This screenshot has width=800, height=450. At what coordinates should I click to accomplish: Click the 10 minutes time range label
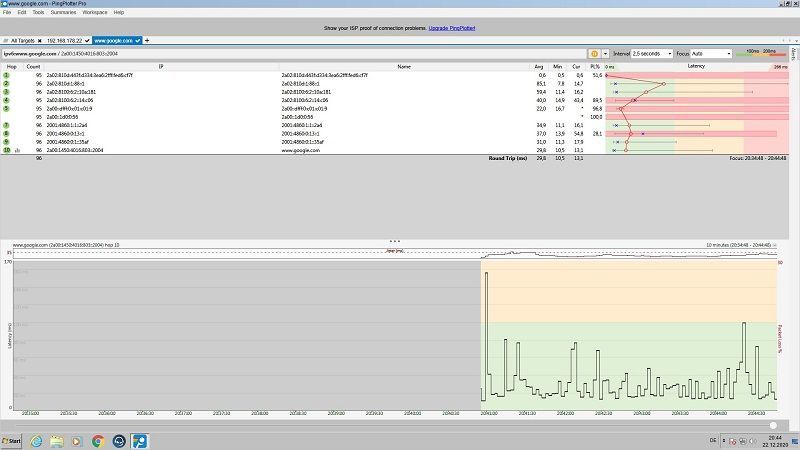tap(738, 245)
